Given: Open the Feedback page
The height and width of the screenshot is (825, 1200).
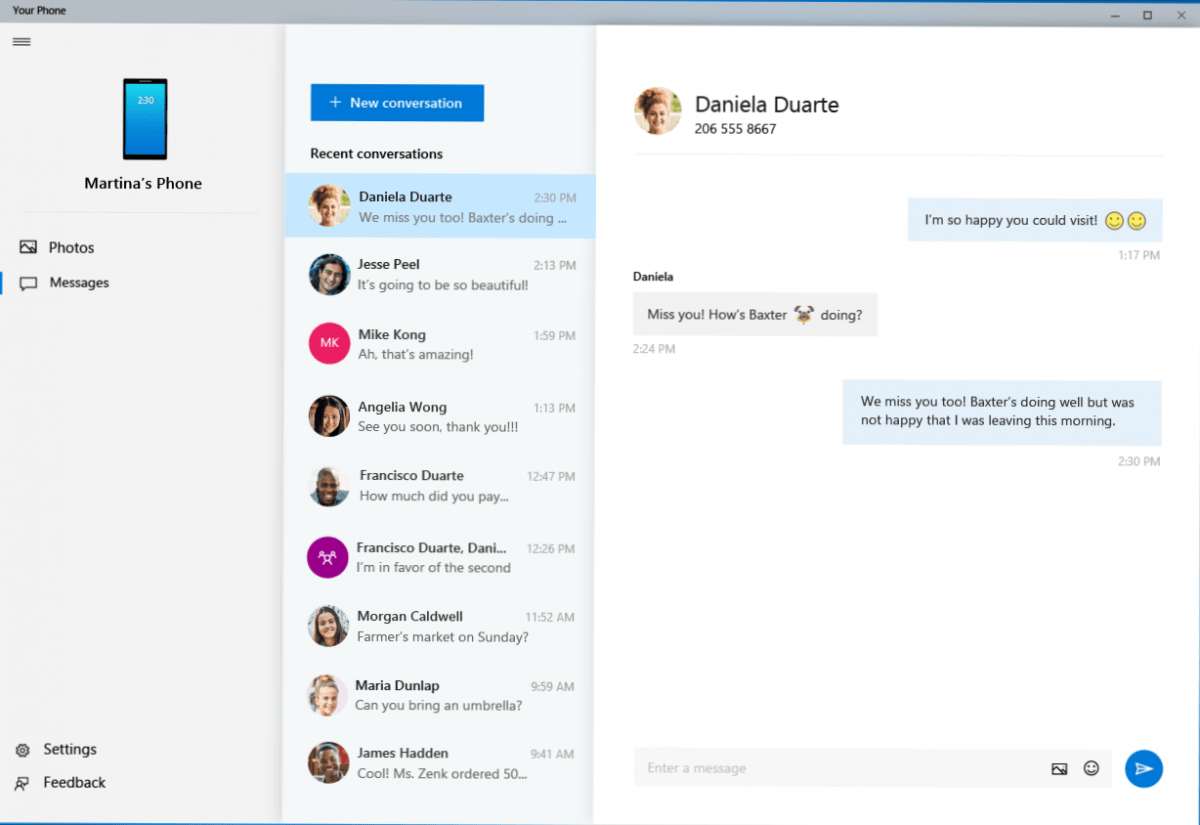Looking at the screenshot, I should [x=73, y=783].
